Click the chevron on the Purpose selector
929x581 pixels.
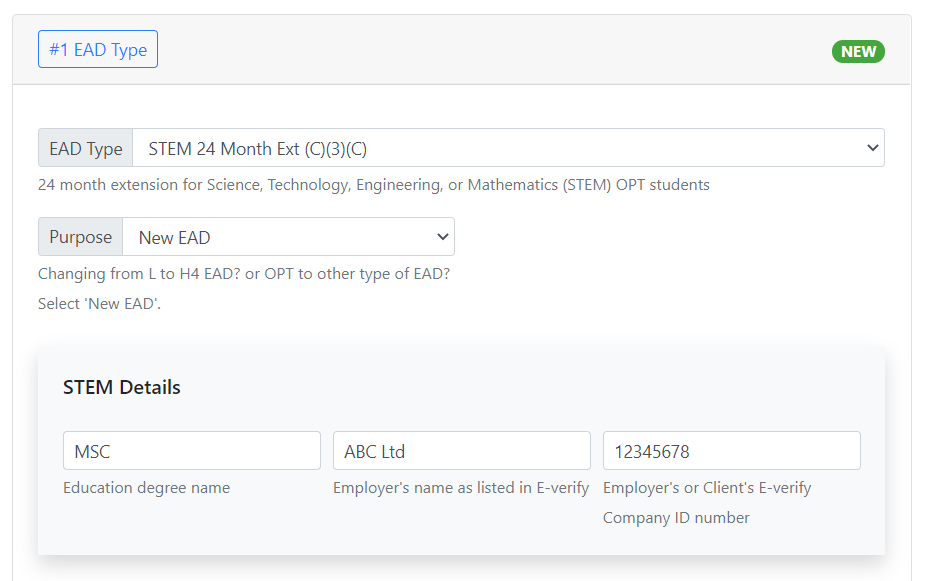(x=441, y=236)
